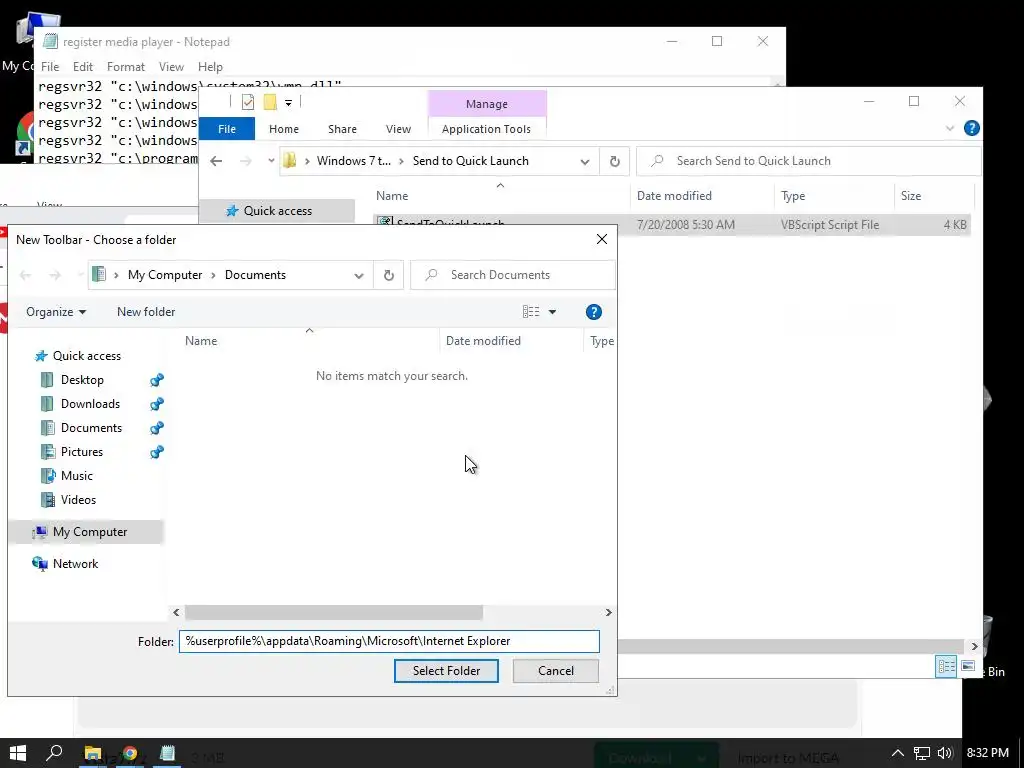
Task: Close the New Toolbar dialog
Action: tap(601, 240)
